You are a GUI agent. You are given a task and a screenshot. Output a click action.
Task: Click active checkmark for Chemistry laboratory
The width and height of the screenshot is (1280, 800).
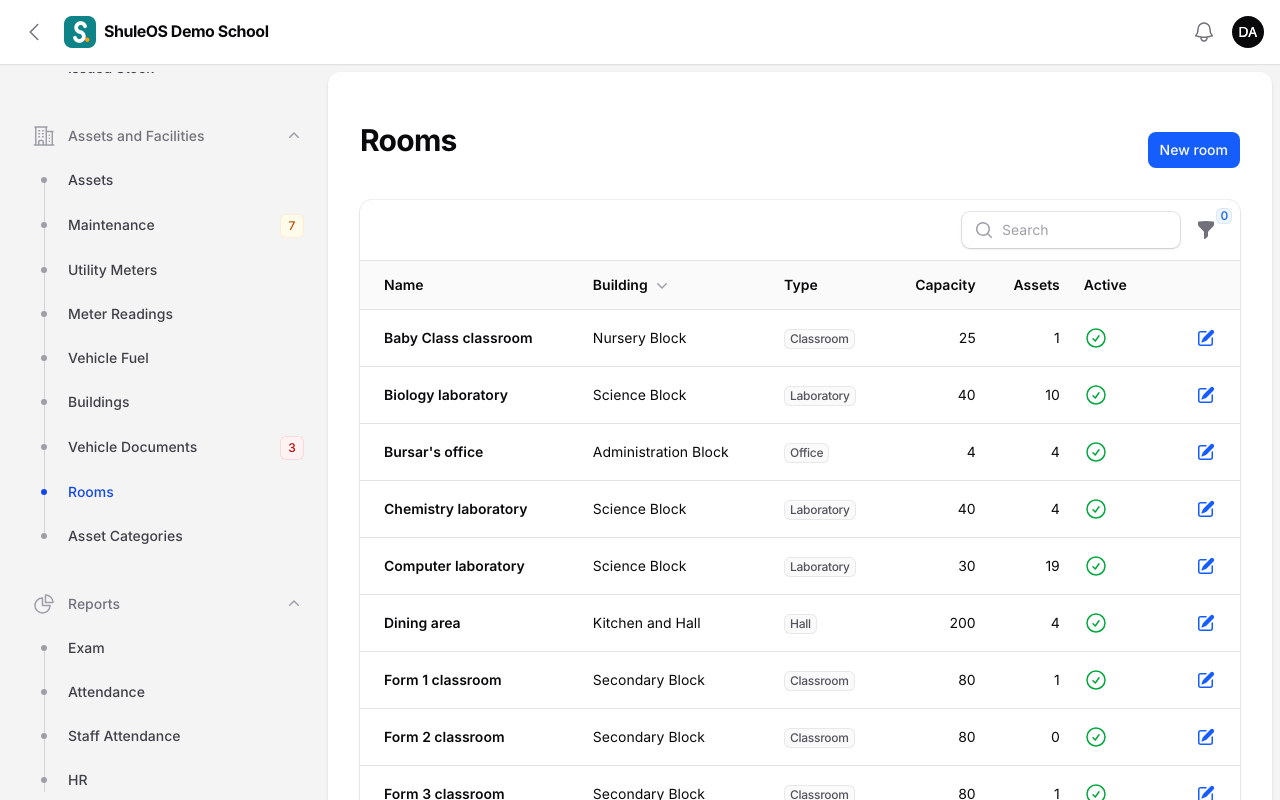(1096, 509)
